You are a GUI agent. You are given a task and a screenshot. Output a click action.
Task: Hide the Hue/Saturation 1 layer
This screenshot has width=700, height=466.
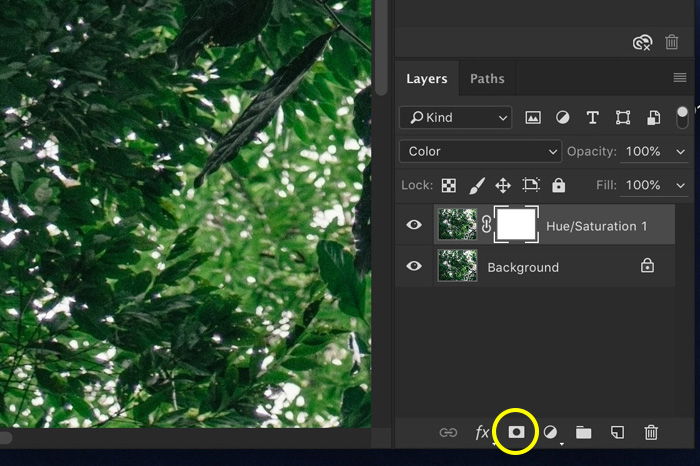coord(414,225)
